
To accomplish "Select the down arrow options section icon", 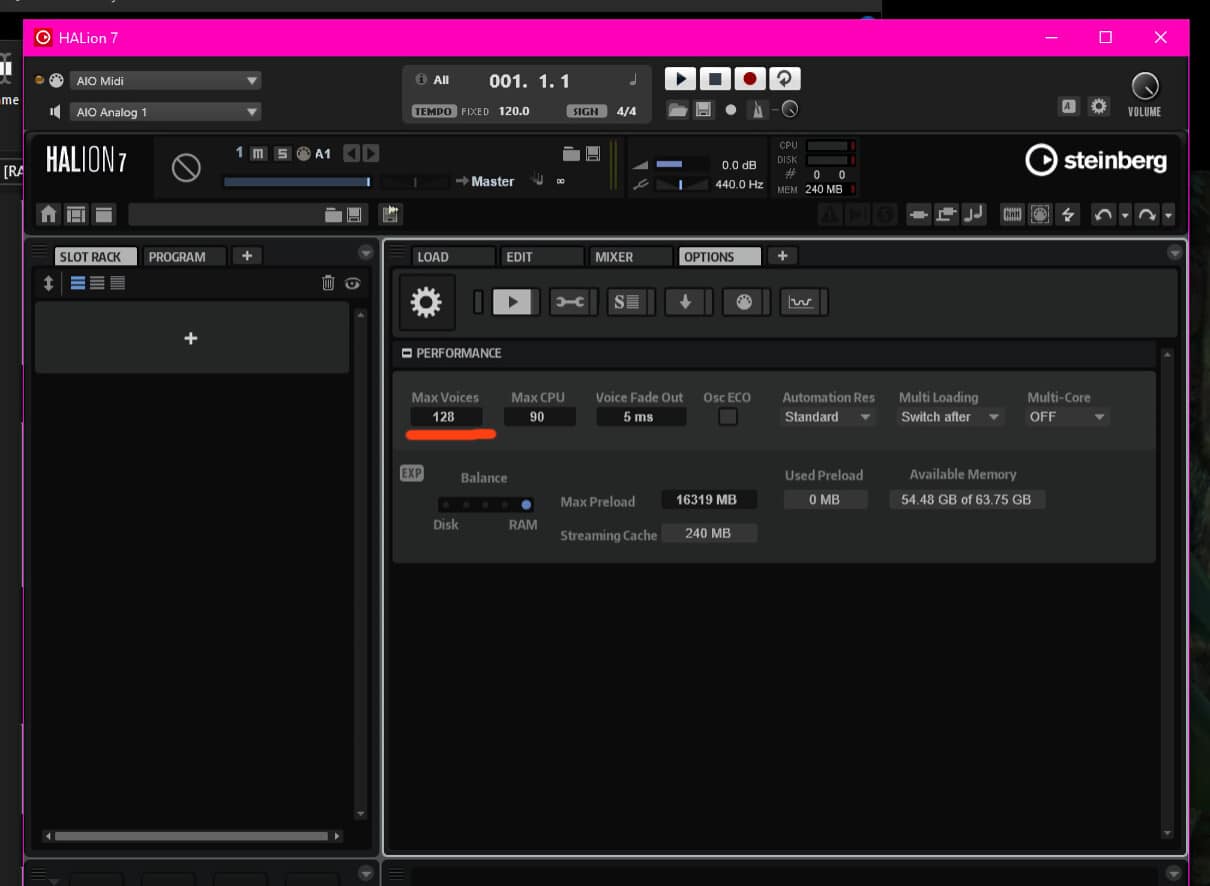I will tap(685, 302).
